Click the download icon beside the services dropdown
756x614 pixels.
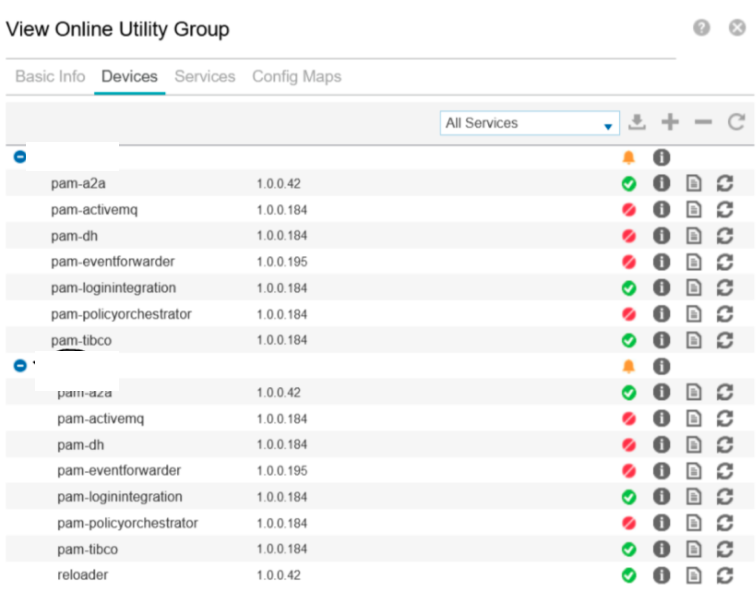point(637,123)
